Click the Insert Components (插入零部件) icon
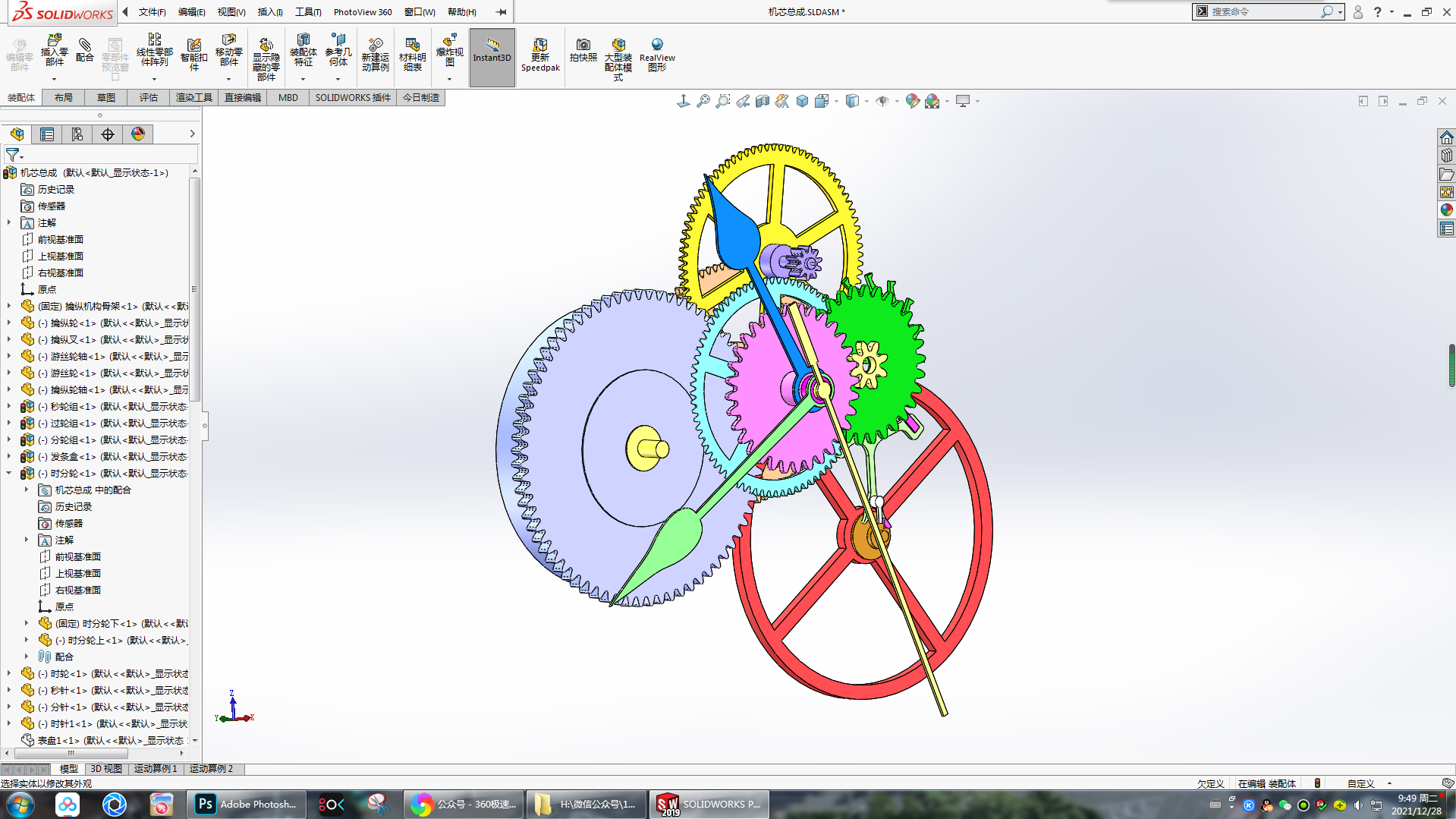 54,51
